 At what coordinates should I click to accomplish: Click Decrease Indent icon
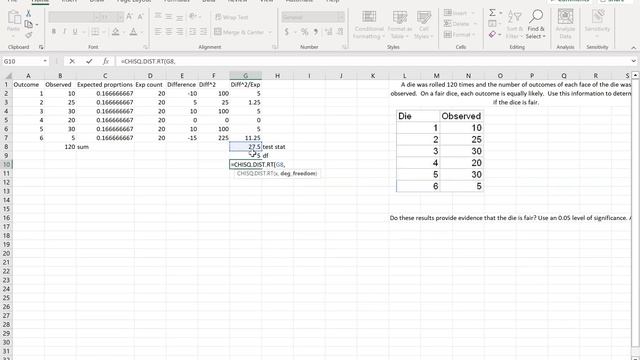coord(193,32)
